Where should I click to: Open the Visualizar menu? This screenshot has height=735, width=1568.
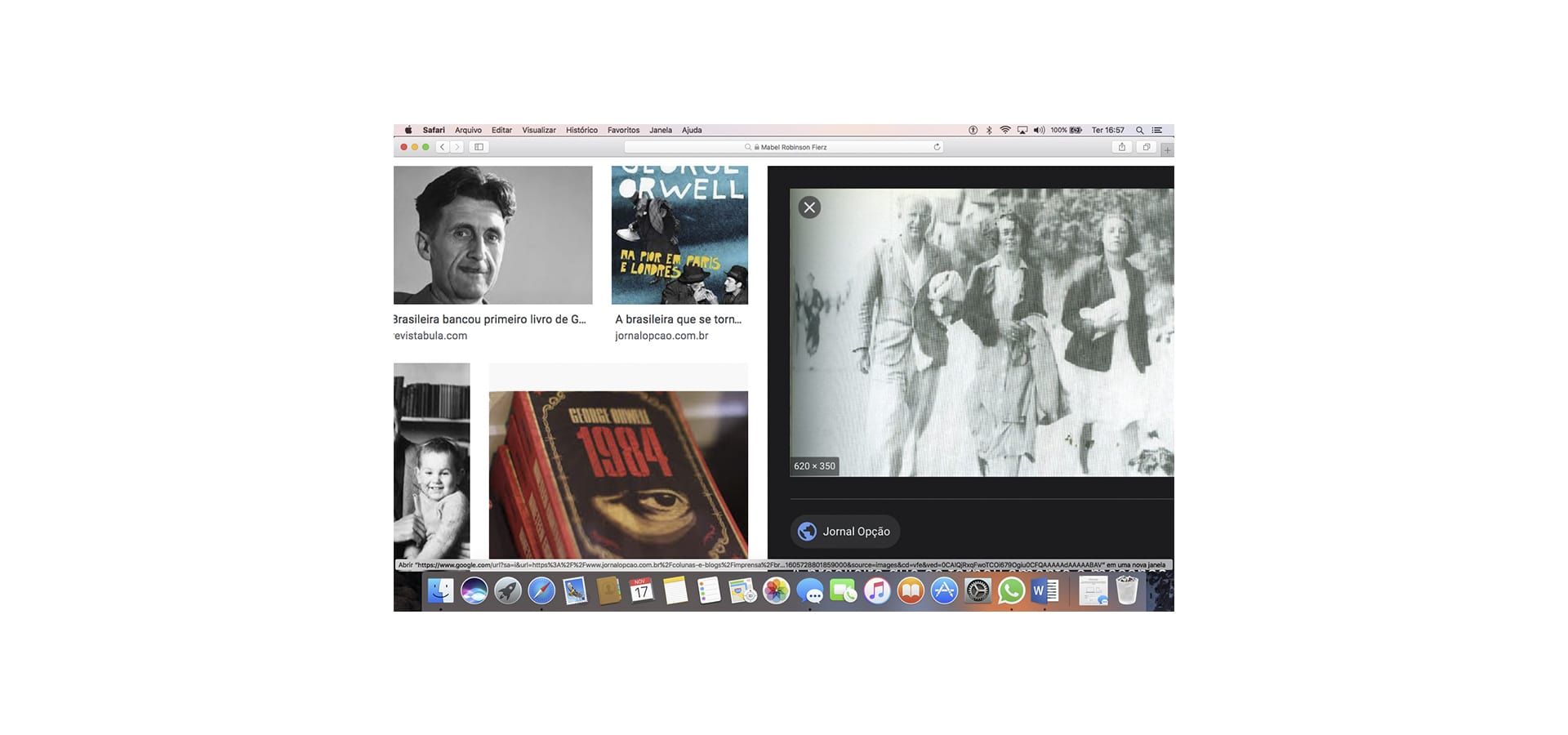(539, 130)
